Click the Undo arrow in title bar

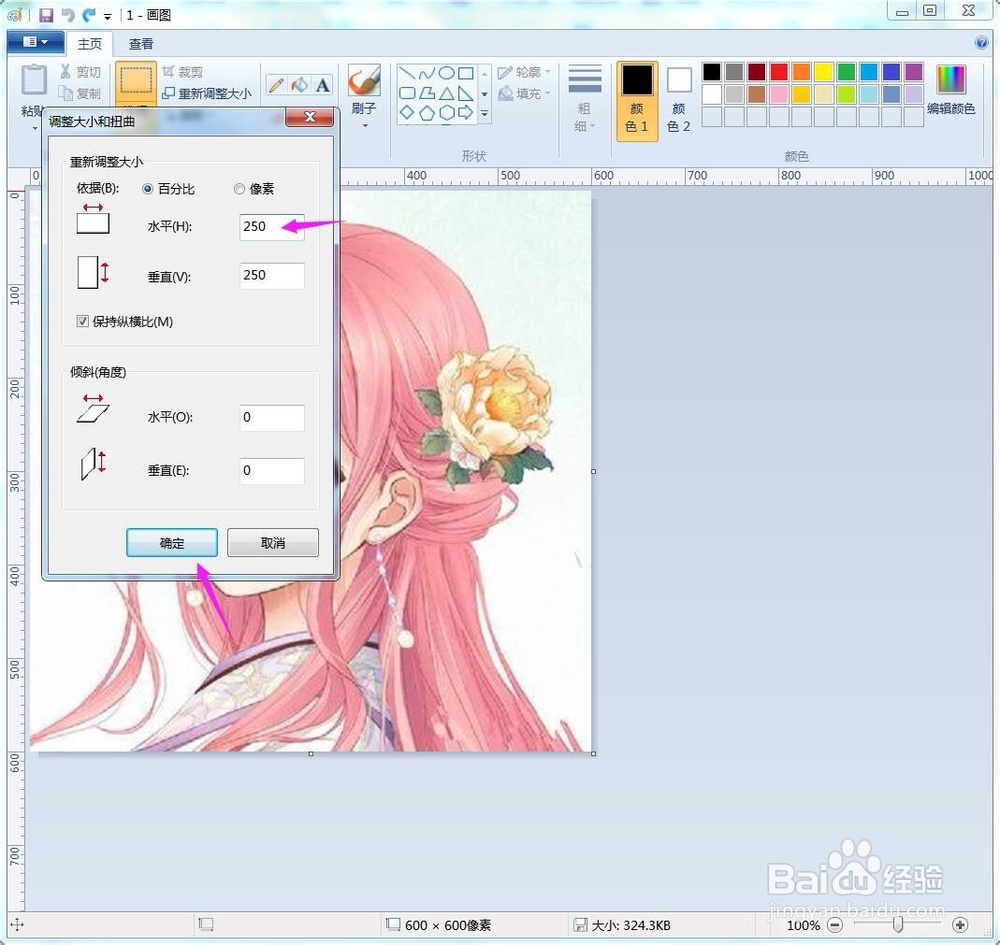coord(68,14)
